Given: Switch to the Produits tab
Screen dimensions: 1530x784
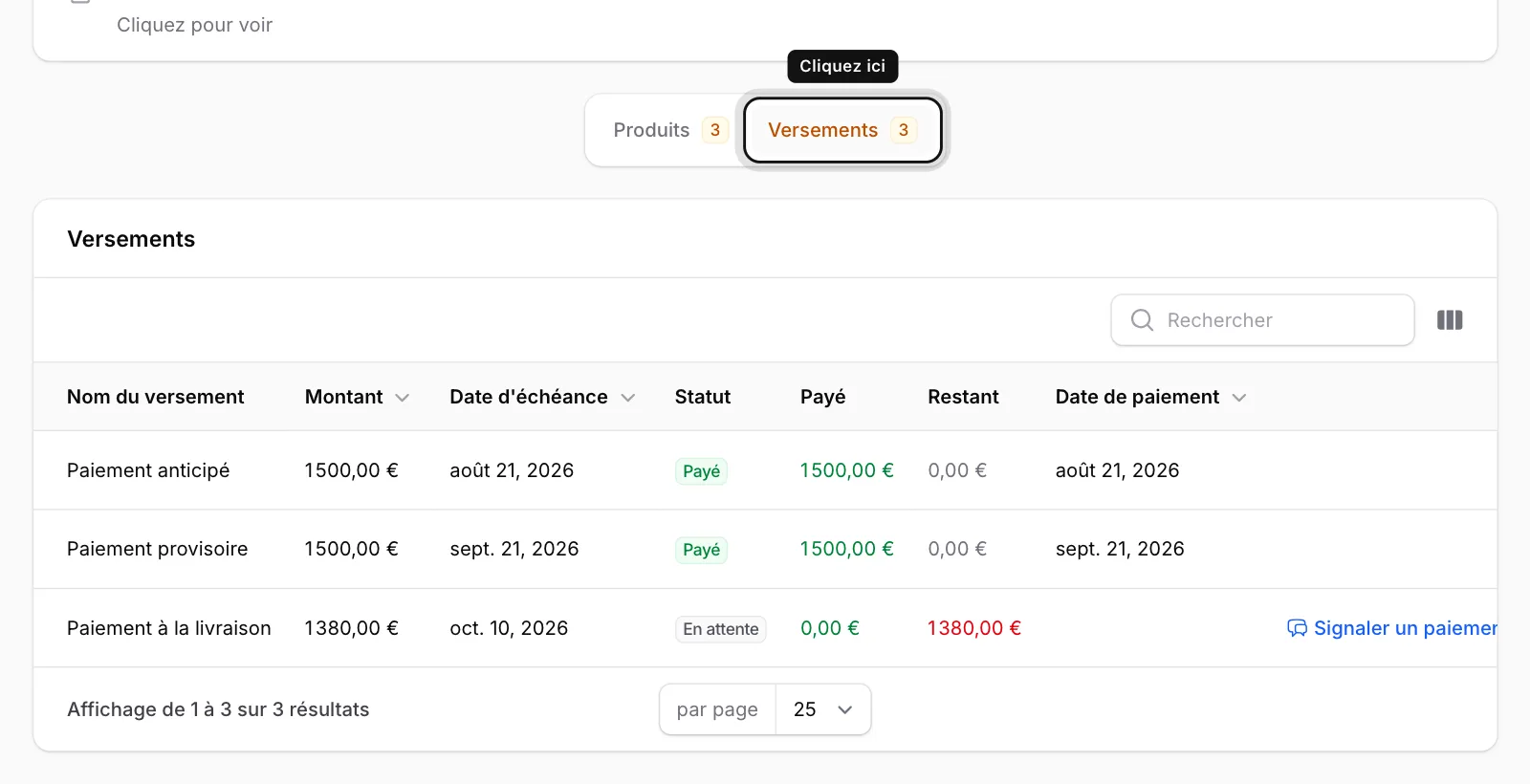Looking at the screenshot, I should [669, 130].
